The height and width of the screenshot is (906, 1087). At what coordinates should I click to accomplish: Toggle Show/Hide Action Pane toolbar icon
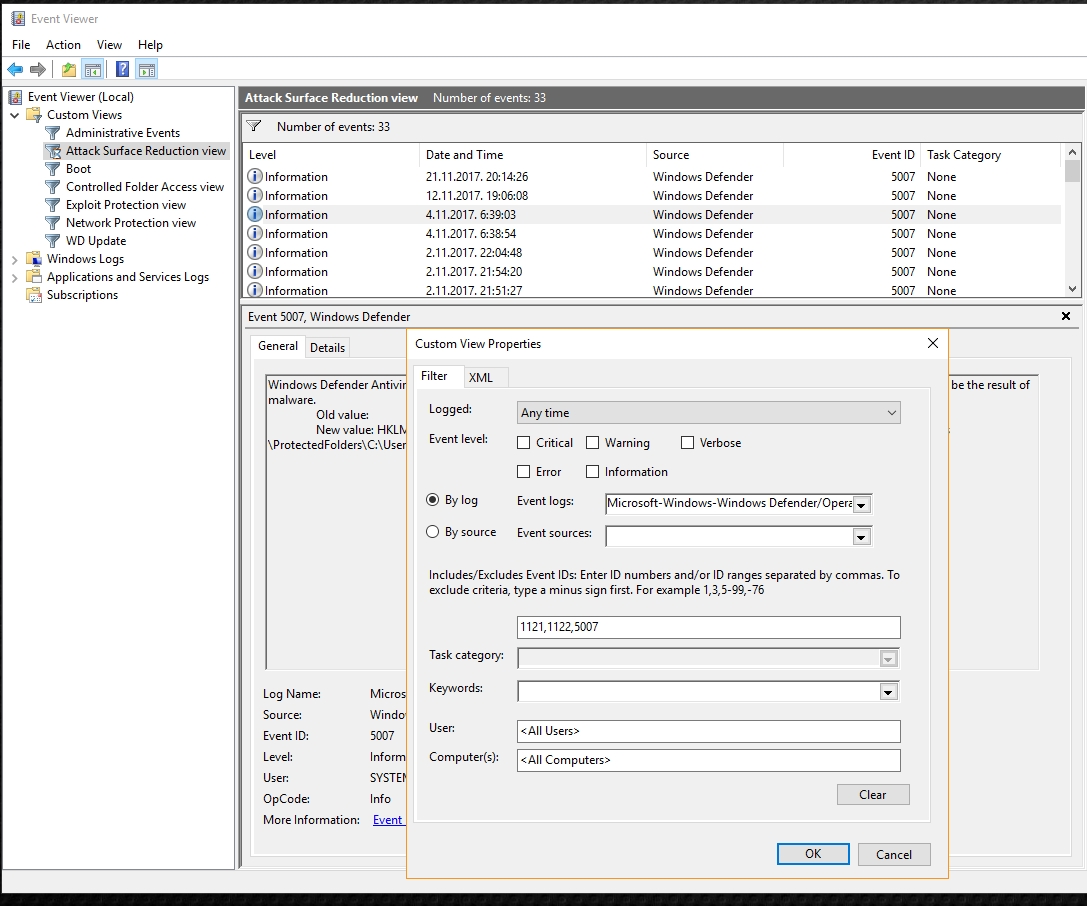[147, 70]
